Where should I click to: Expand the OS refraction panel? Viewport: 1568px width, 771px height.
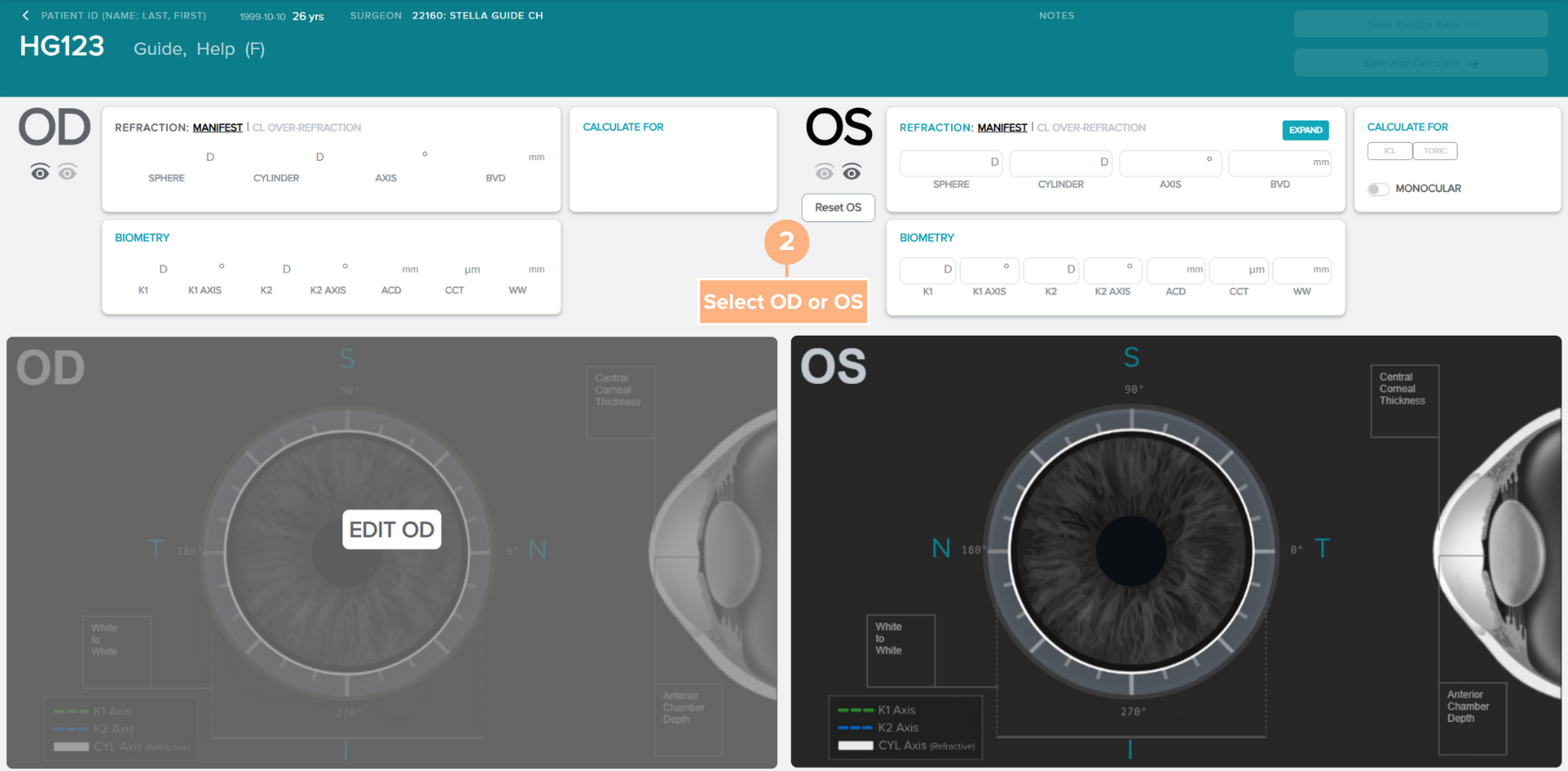[1305, 131]
